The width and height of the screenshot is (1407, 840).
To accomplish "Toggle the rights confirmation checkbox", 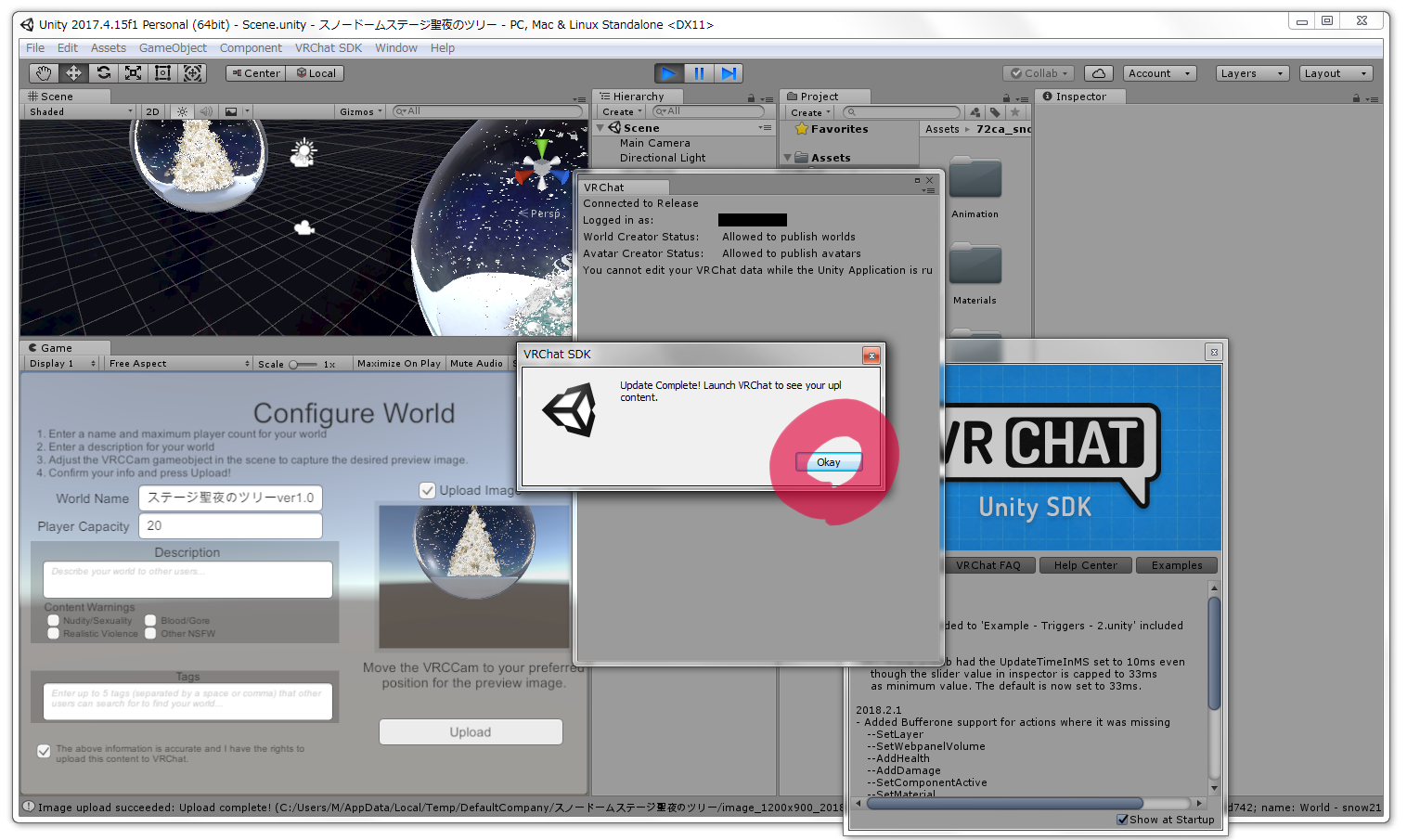I will point(44,751).
